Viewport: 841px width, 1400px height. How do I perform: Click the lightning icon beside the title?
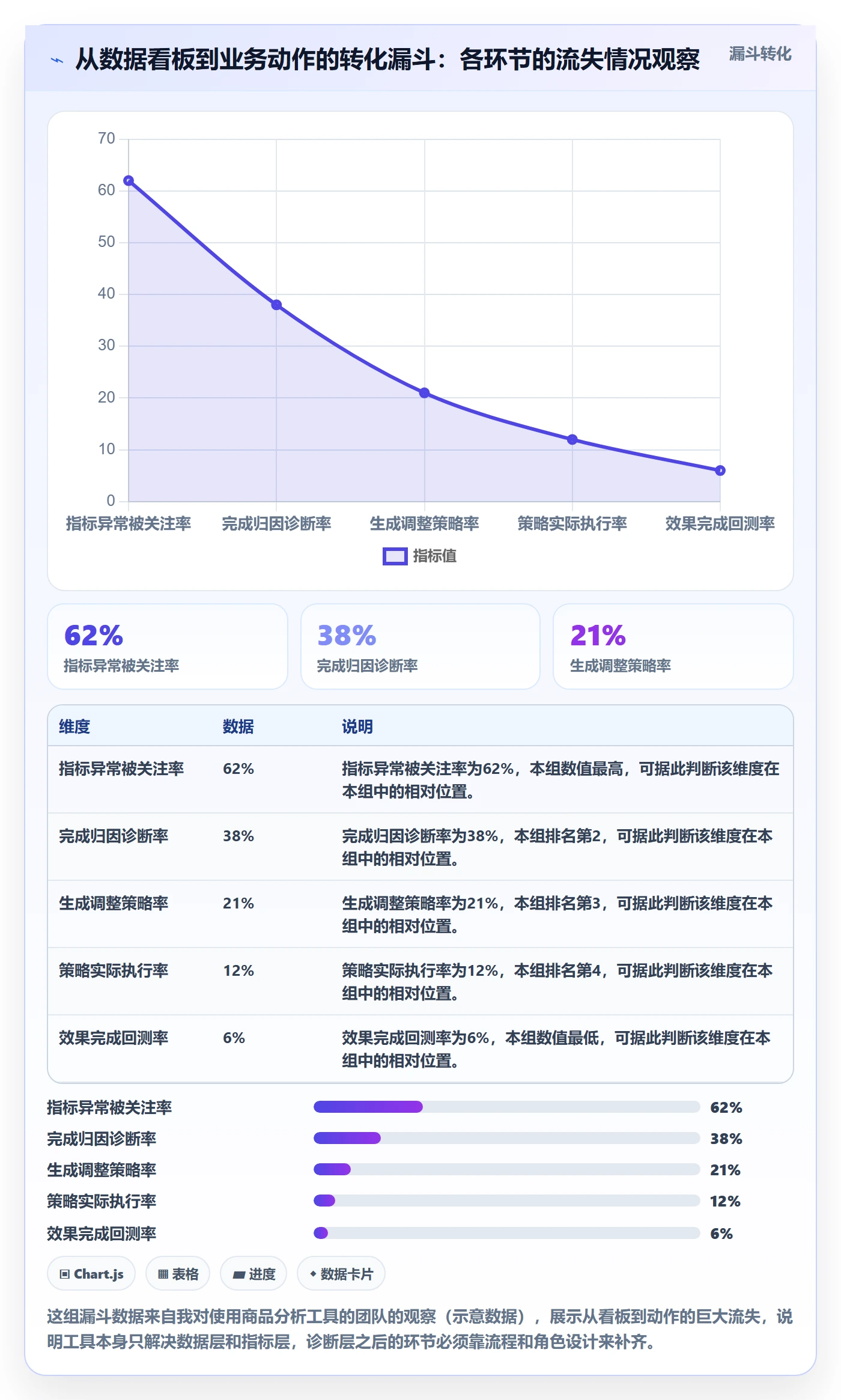[56, 60]
